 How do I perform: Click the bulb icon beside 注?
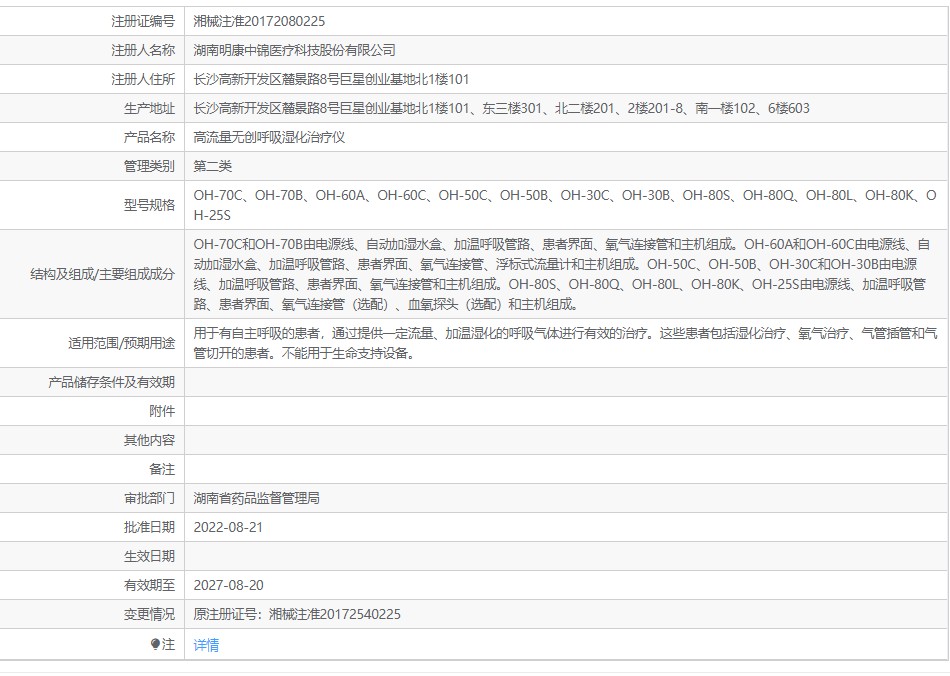(x=155, y=645)
